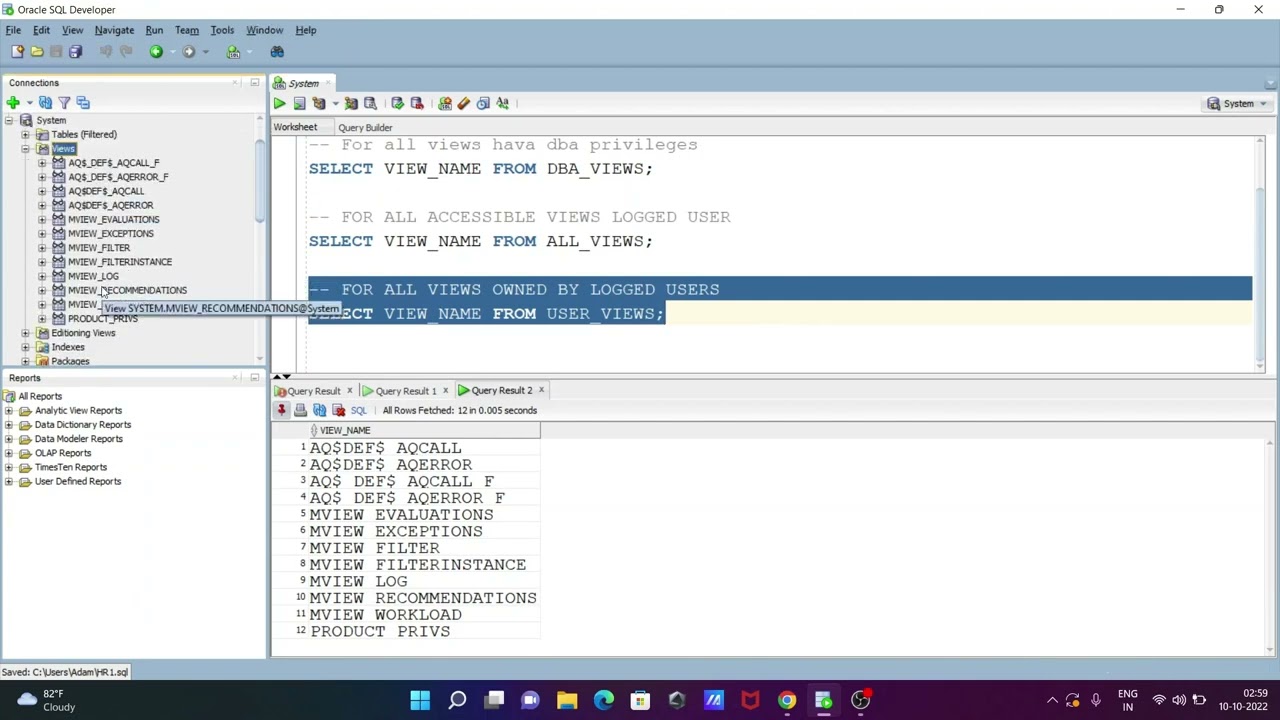1280x720 pixels.
Task: Apply filter icon in Connections panel
Action: (x=64, y=102)
